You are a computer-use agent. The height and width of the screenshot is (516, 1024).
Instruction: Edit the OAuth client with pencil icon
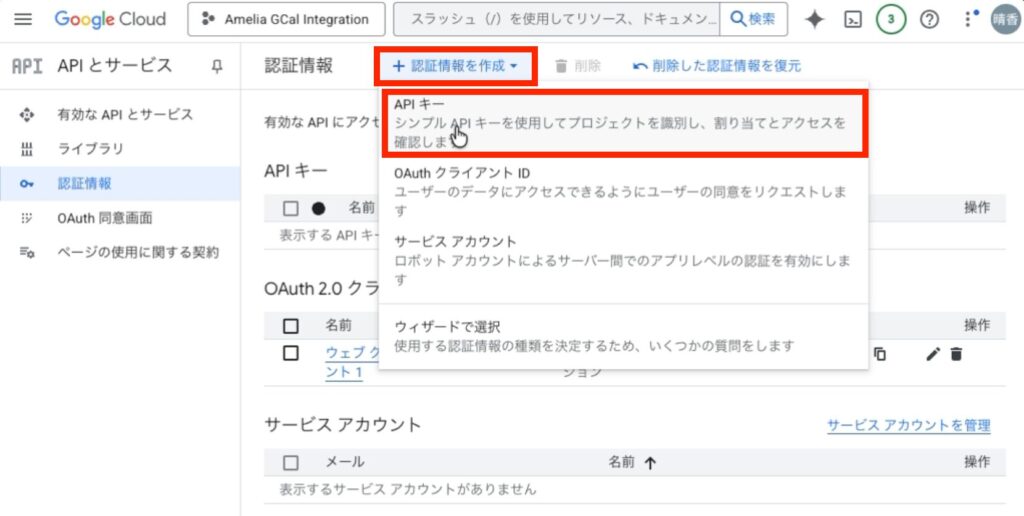tap(933, 354)
